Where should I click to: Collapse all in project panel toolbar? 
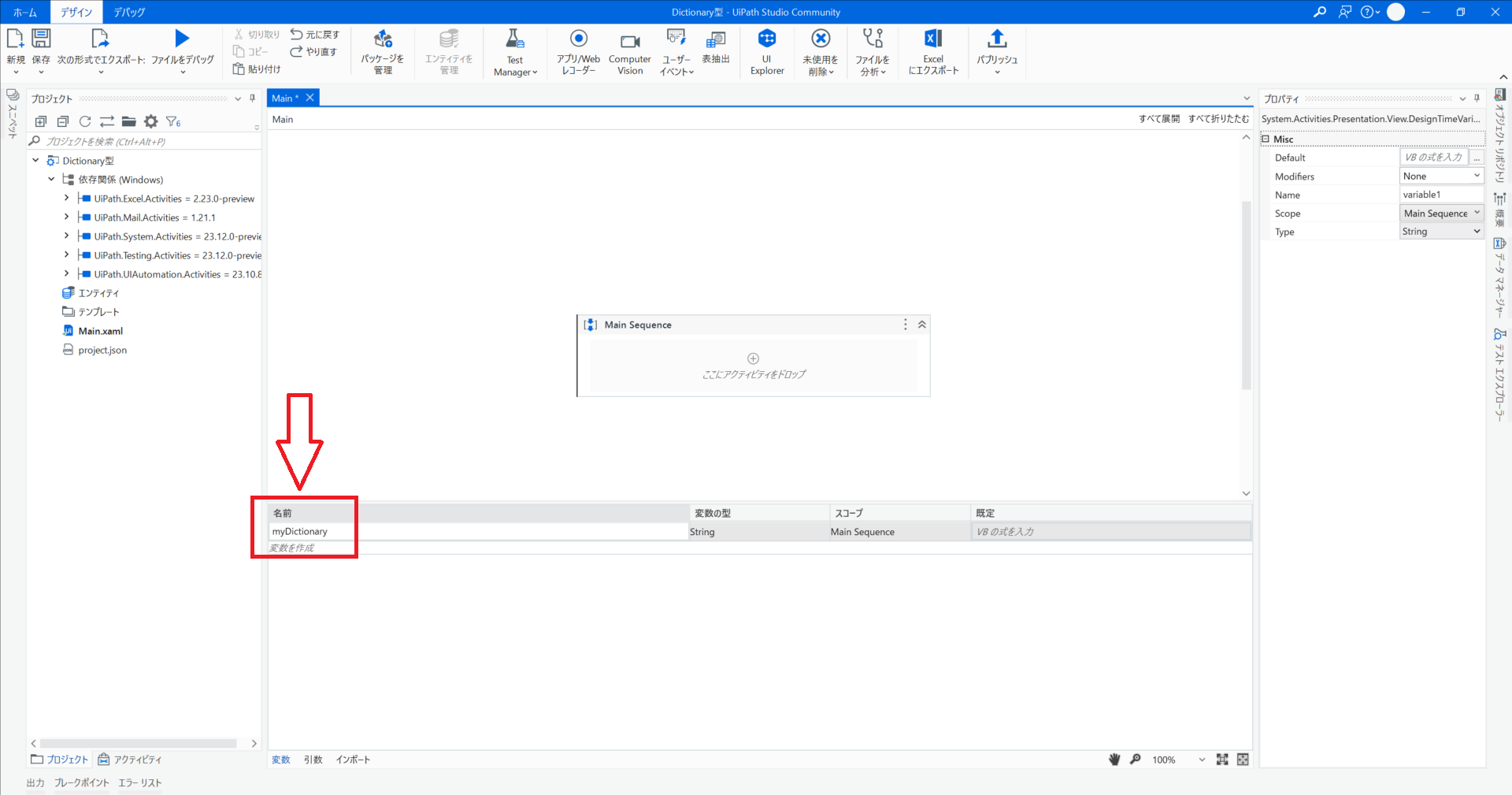tap(63, 121)
